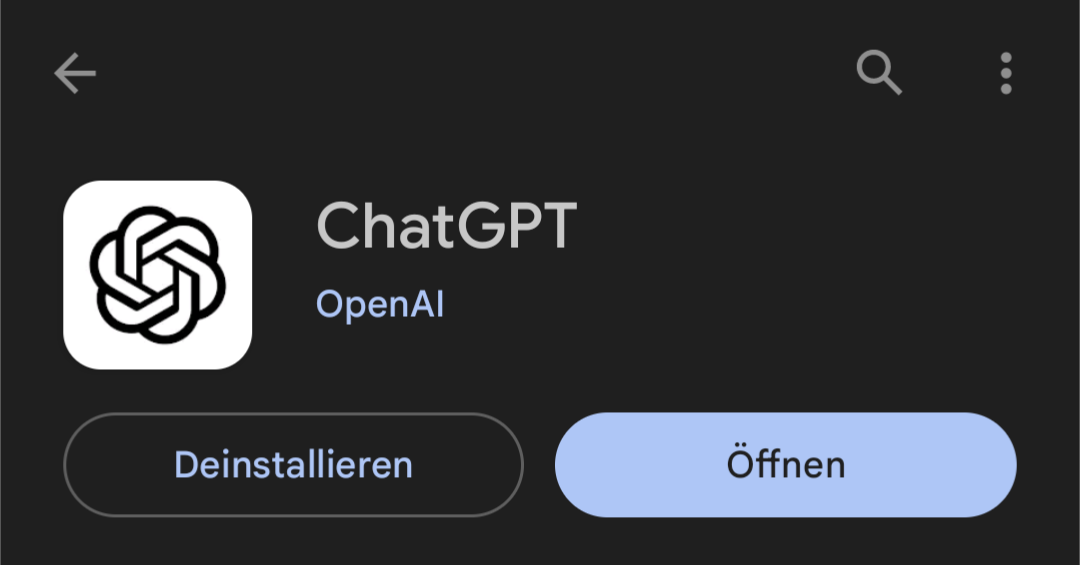Go back using the arrow icon
Screen dimensions: 1080x565
(x=75, y=73)
